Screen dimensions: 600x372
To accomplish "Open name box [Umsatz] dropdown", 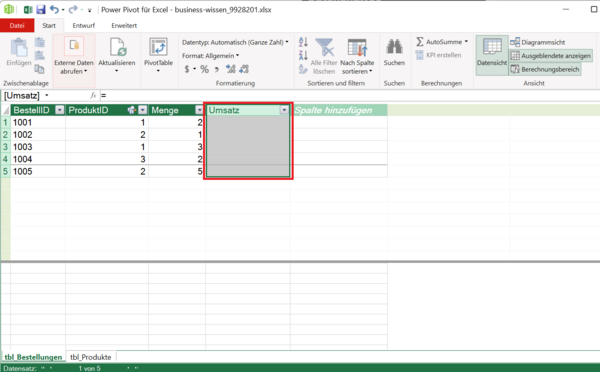I will [x=47, y=96].
